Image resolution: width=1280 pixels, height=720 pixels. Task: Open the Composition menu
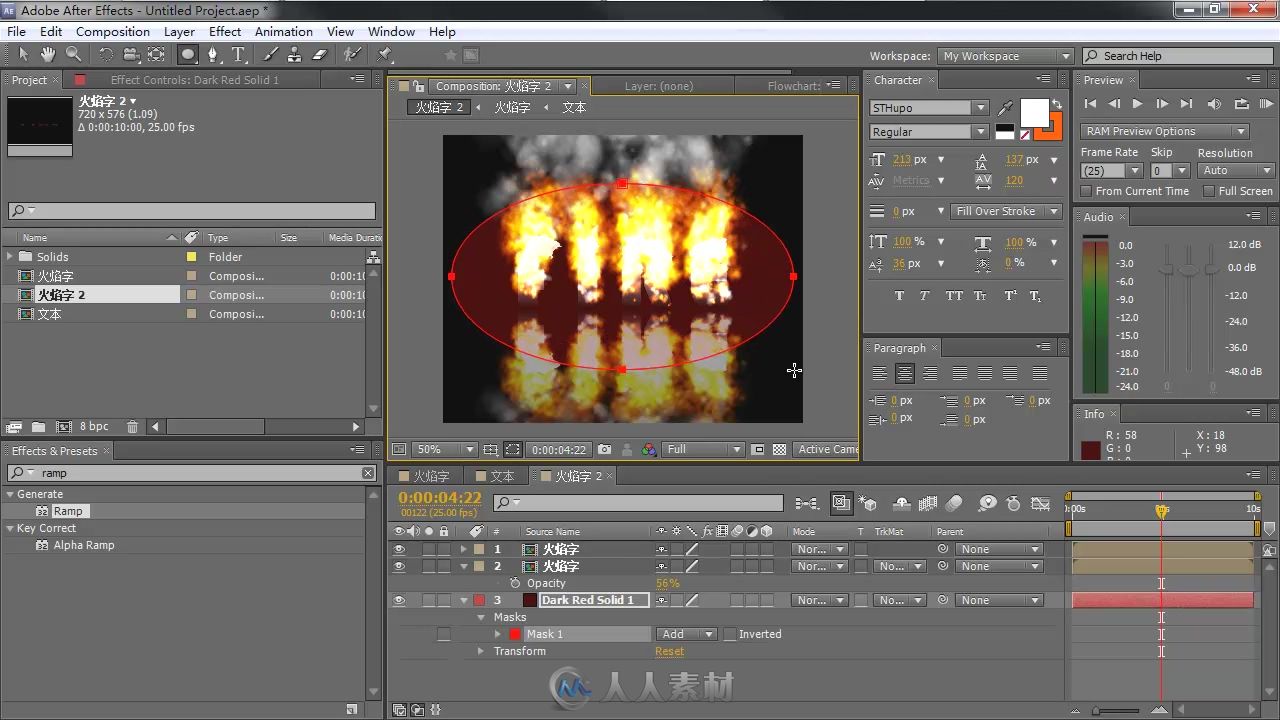(112, 31)
